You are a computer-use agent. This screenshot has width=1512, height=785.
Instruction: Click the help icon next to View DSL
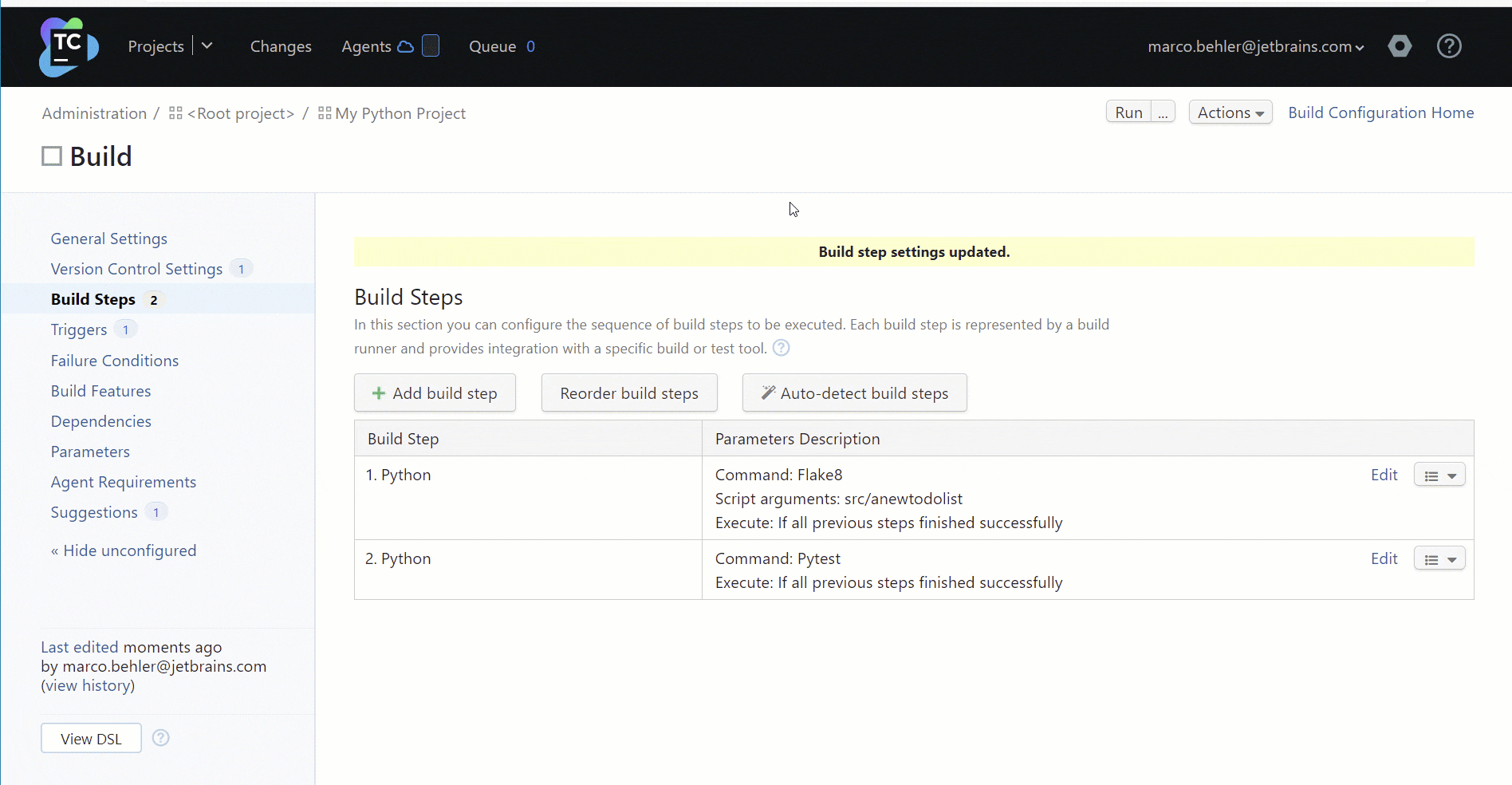coord(160,738)
